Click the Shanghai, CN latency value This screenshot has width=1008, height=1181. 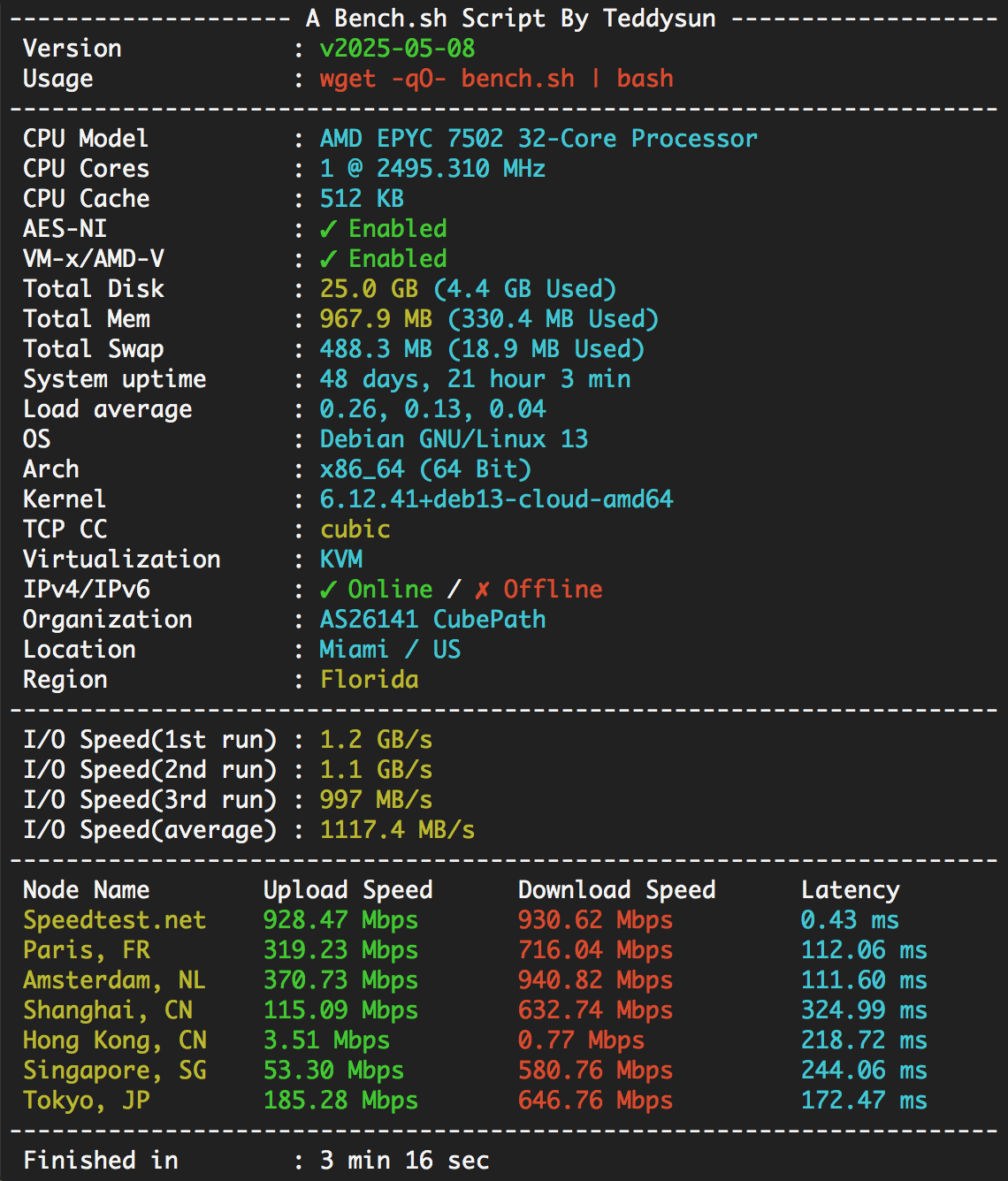tap(864, 1010)
